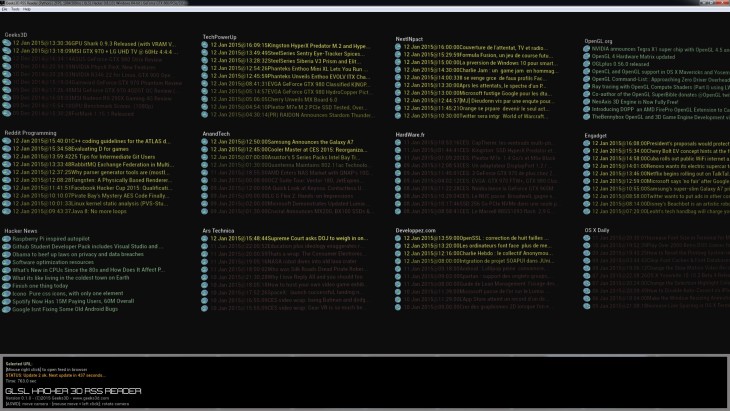Click globe icon beside RabbitMQ Exchange Federation
Image resolution: width=730 pixels, height=411 pixels.
(7, 164)
